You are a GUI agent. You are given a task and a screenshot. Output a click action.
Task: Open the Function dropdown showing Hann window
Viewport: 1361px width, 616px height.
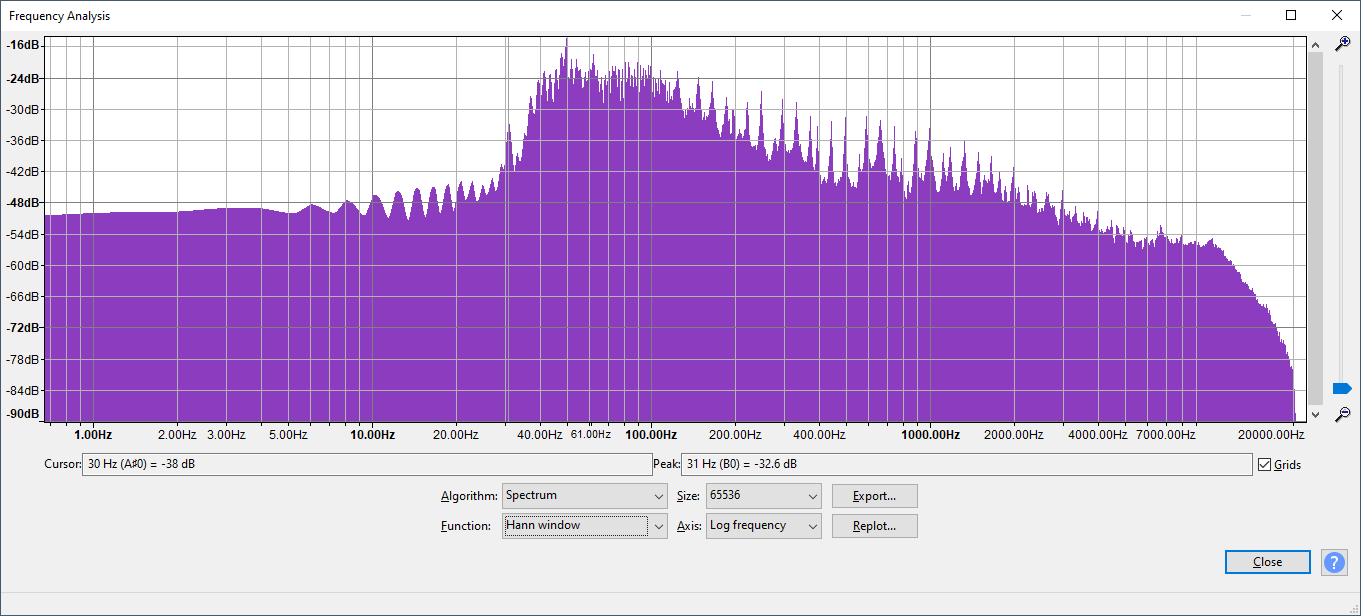[x=584, y=526]
